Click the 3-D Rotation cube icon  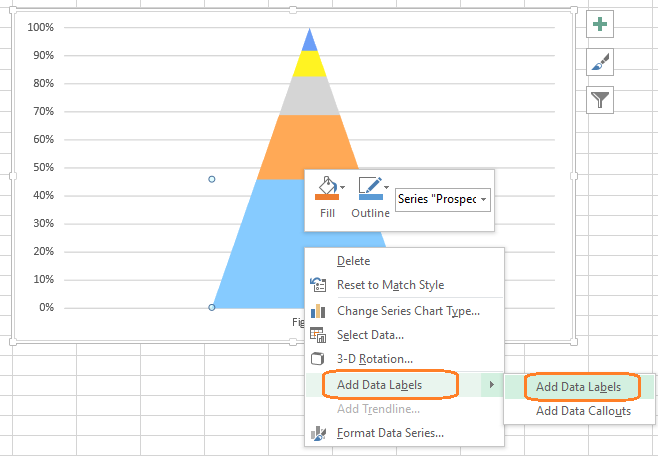(317, 359)
